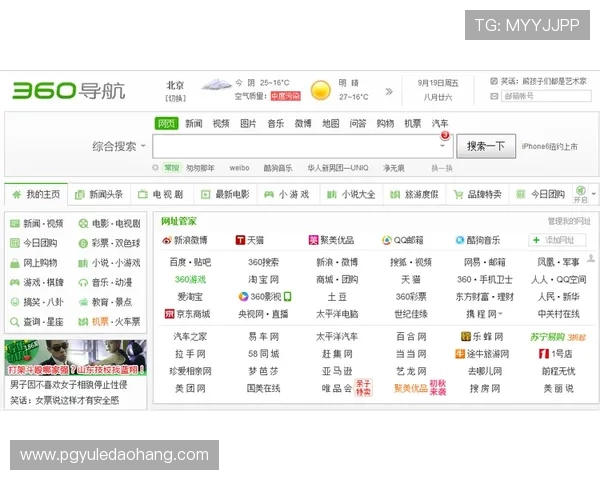600x480 pixels.
Task: Click the 教育·景点 sidebar icon
Action: coord(83,302)
